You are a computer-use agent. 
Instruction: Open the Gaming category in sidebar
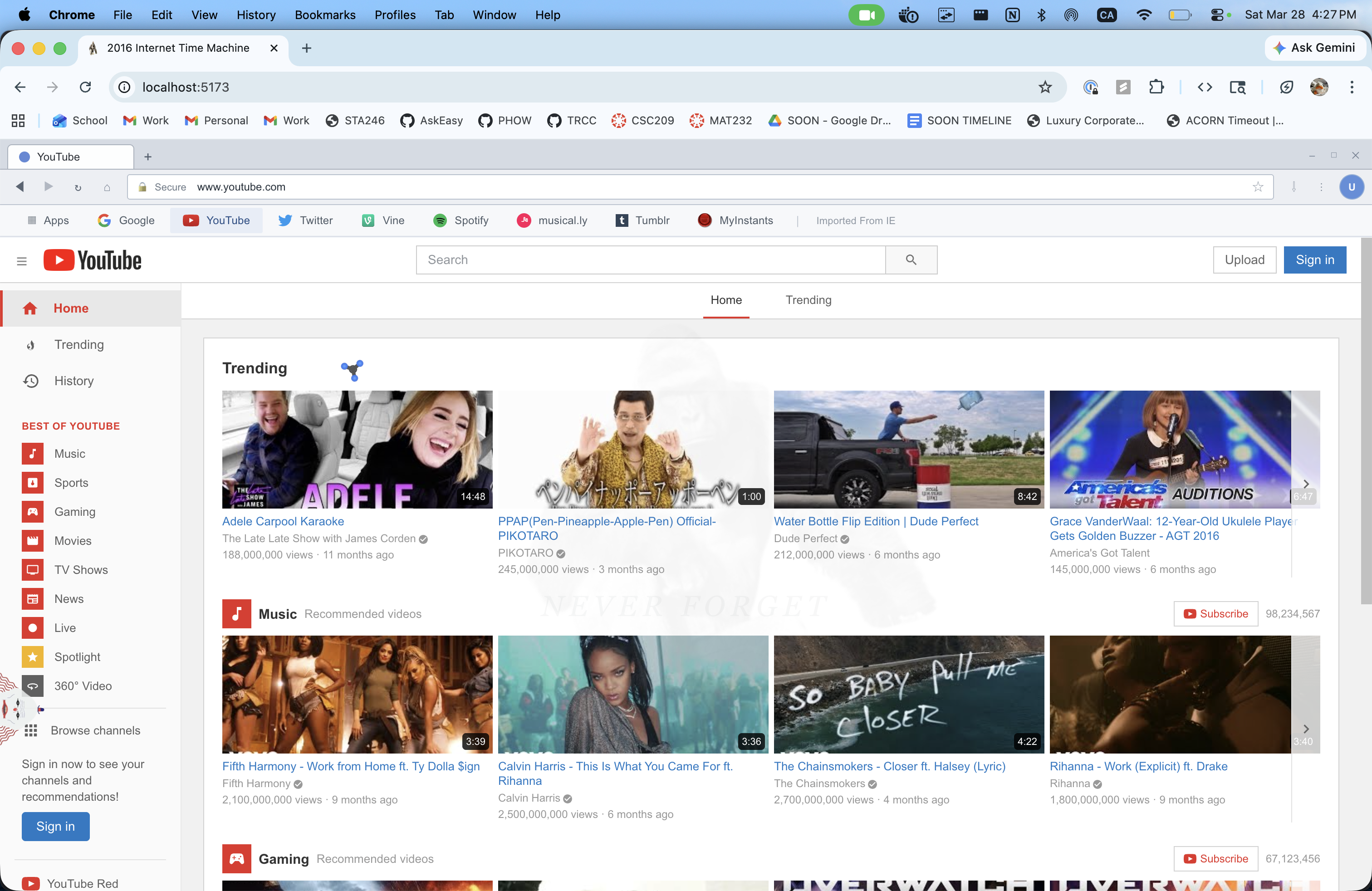(74, 512)
